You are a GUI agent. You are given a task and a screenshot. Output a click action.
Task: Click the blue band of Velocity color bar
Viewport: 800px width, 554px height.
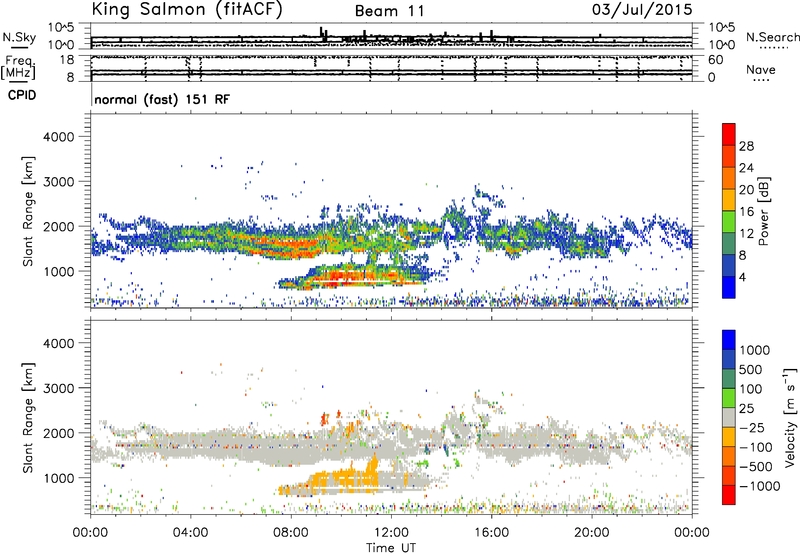729,340
